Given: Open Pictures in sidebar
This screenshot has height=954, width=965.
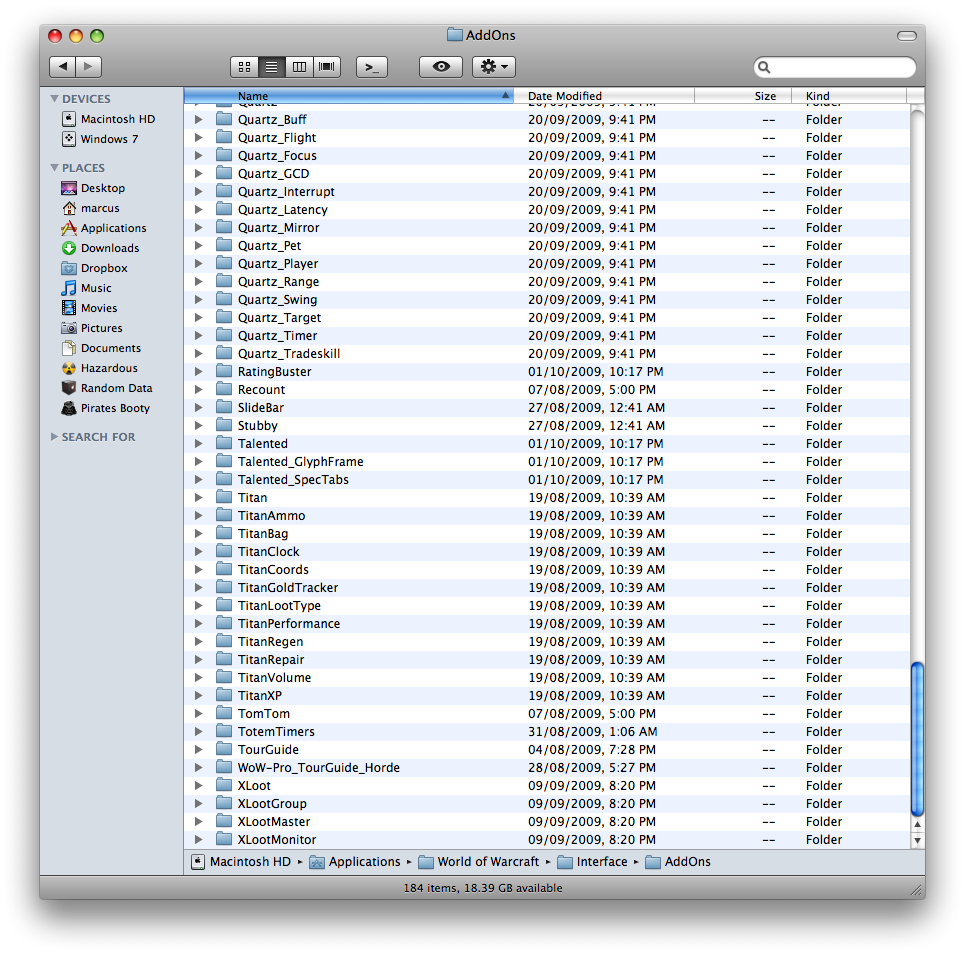Looking at the screenshot, I should (92, 328).
